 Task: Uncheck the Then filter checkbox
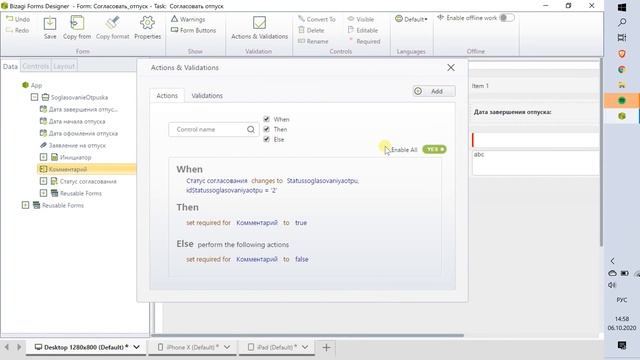coord(267,129)
